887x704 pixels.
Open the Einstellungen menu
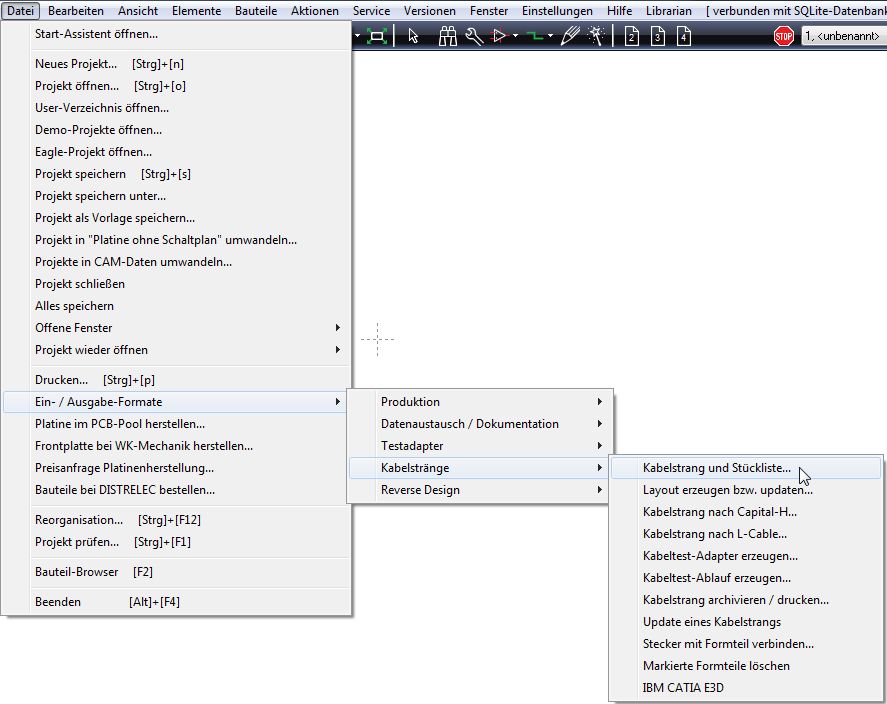pos(558,11)
